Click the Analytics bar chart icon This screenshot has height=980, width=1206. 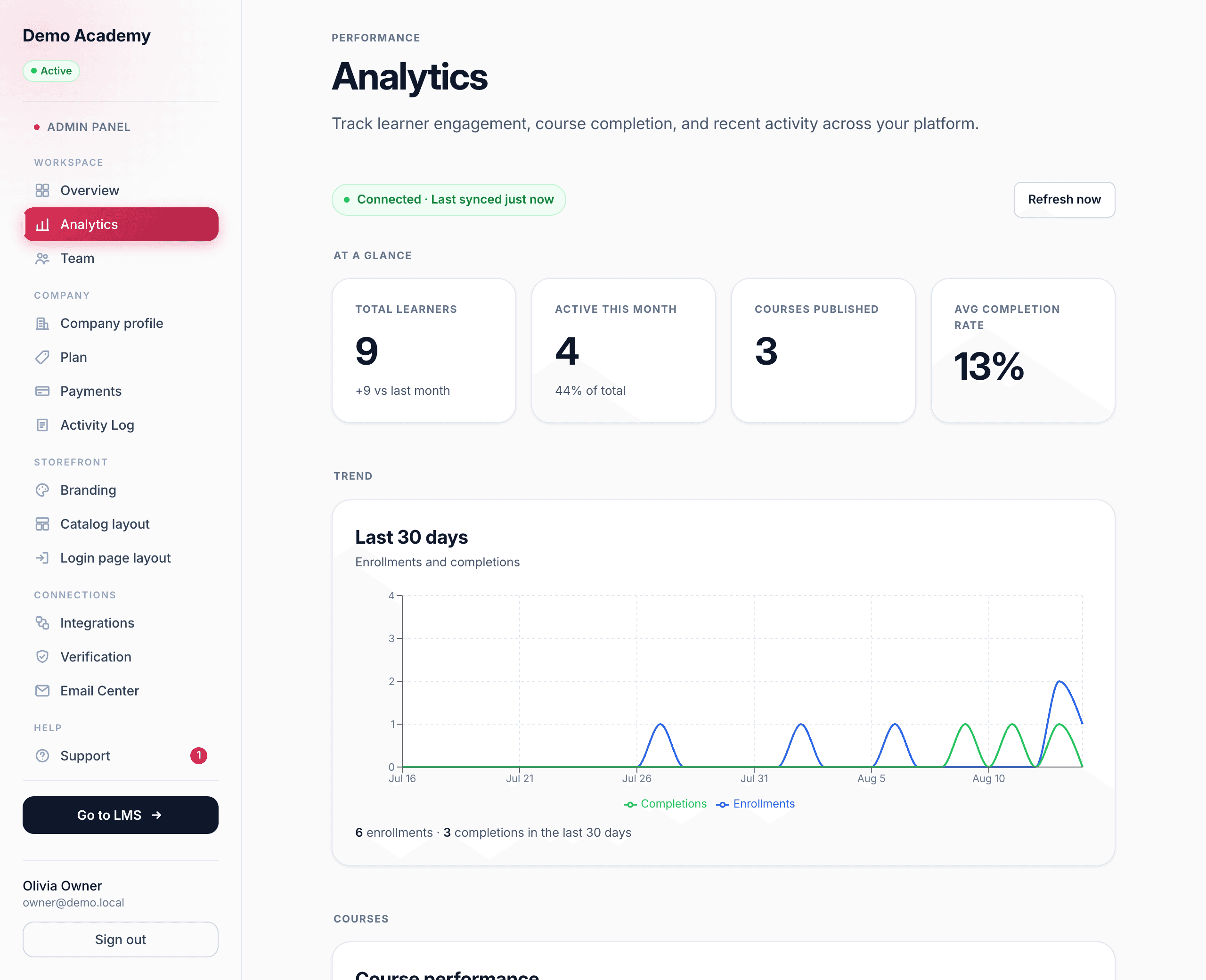coord(42,224)
